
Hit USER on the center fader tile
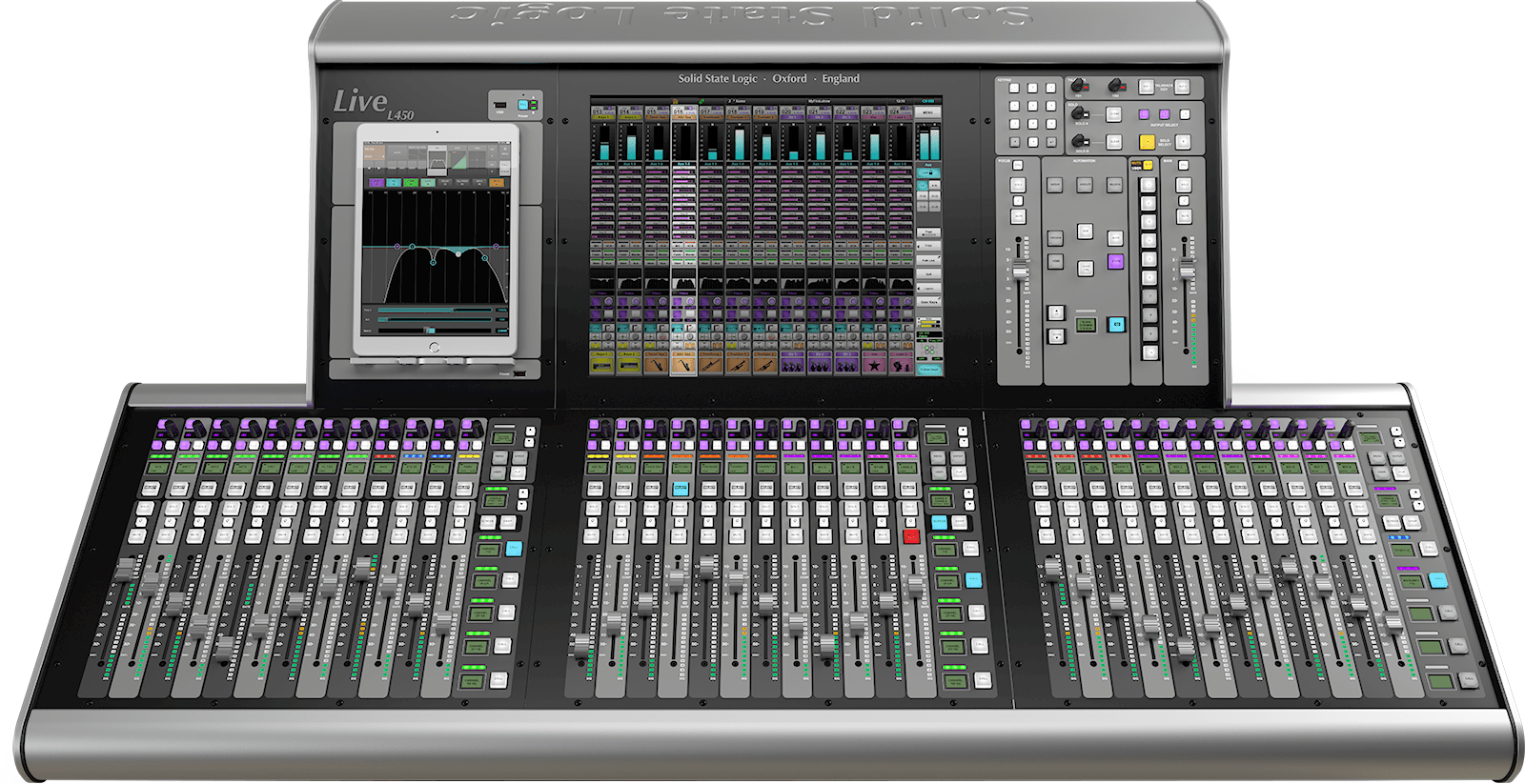click(x=939, y=473)
